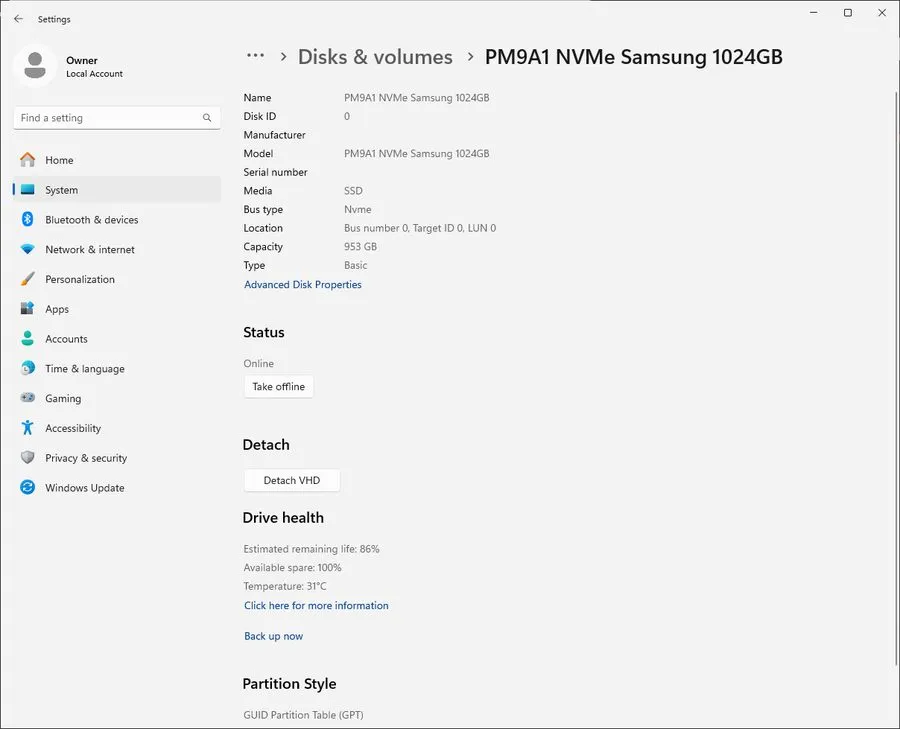
Task: Click the vertical scrollbar on the right
Action: tap(897, 379)
